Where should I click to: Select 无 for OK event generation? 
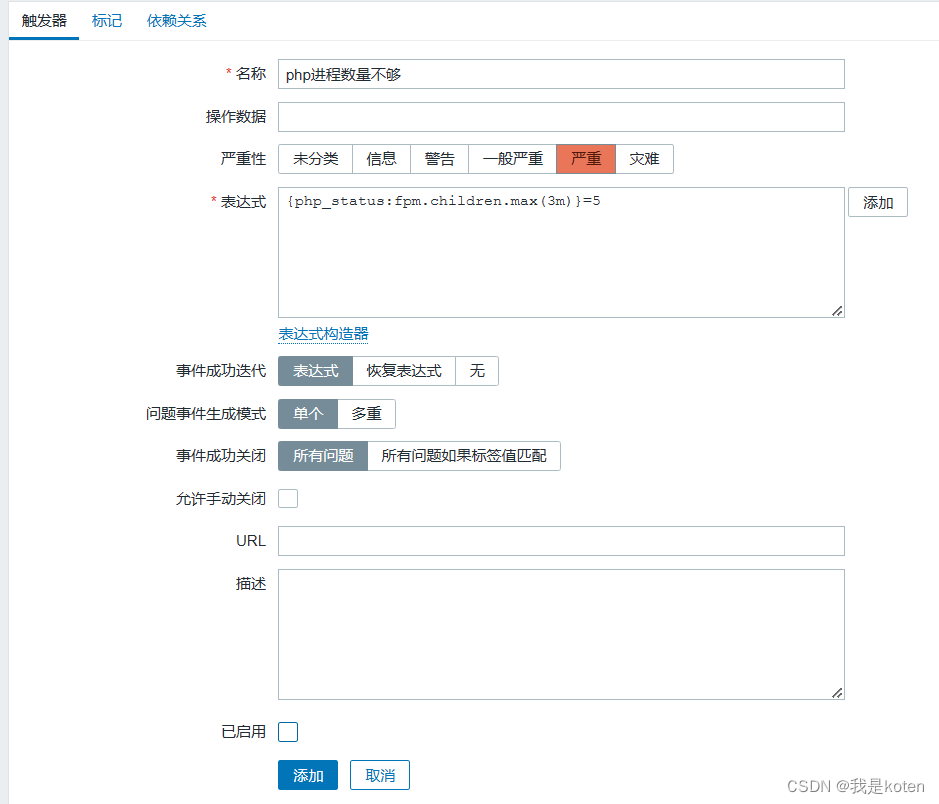point(477,371)
